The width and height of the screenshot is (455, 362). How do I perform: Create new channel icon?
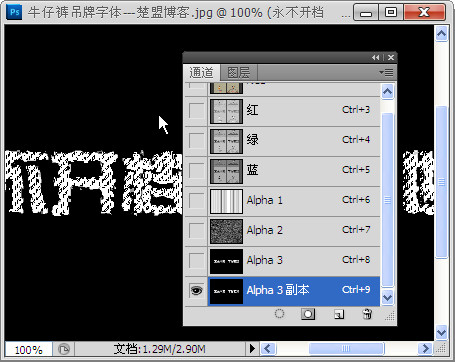click(x=339, y=314)
